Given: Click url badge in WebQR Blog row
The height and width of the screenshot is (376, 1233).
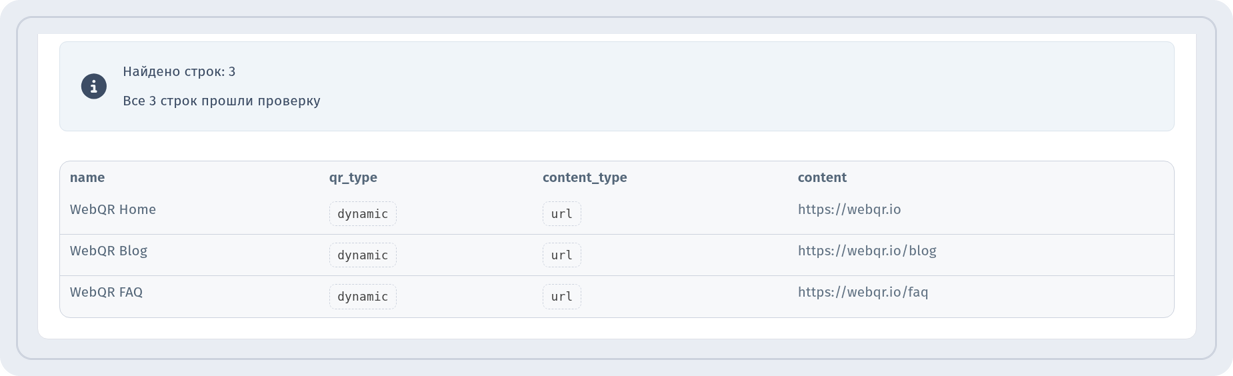Looking at the screenshot, I should coord(562,255).
